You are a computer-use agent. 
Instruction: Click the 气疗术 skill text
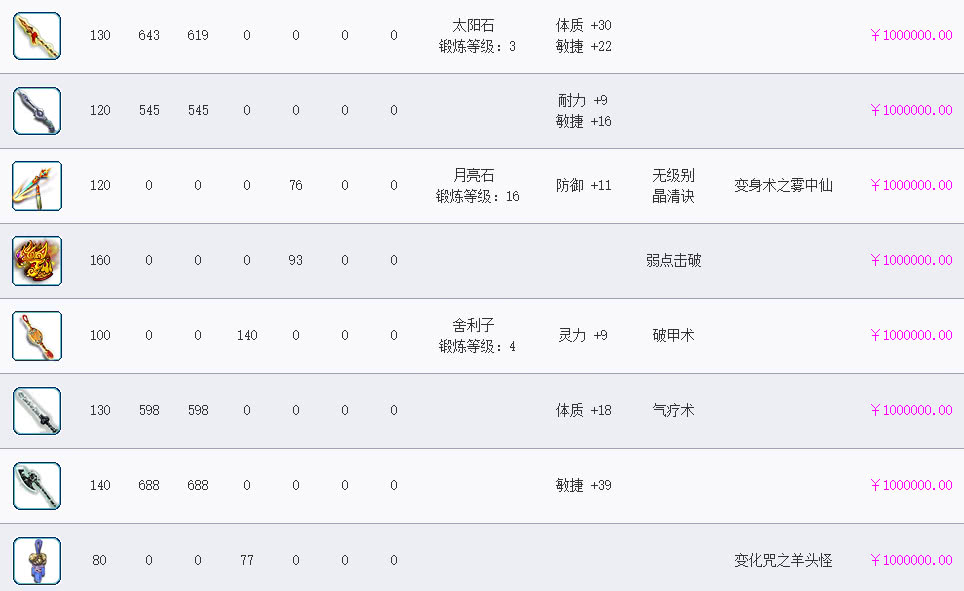tap(673, 411)
